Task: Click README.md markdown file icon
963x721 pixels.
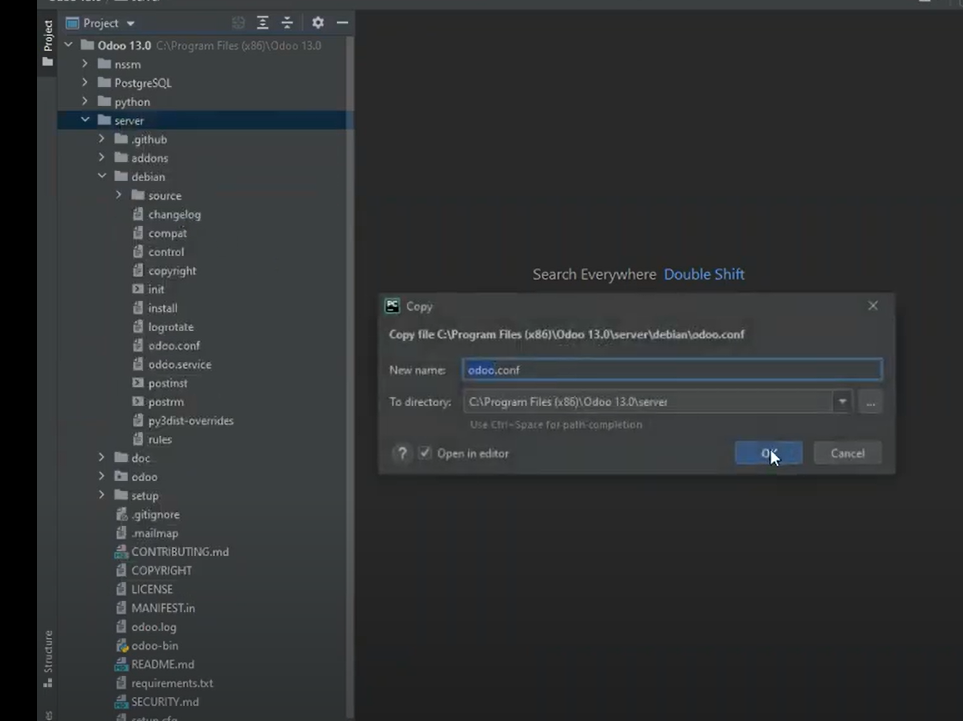Action: 121,664
